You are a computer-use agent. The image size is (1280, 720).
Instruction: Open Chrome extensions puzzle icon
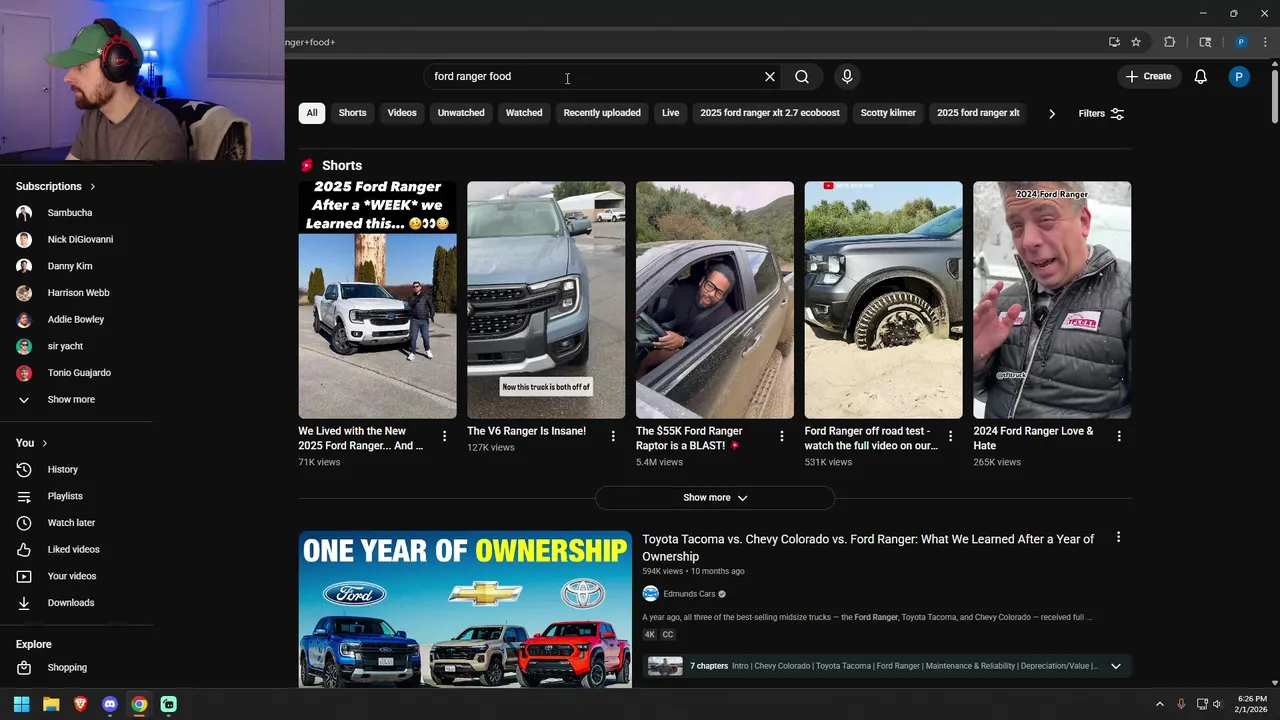coord(1169,42)
